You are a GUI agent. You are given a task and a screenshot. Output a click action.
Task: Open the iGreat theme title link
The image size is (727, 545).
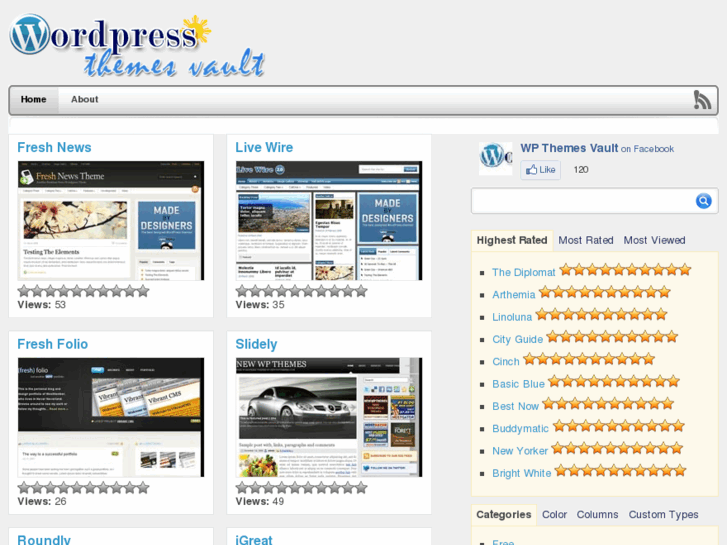coord(254,540)
